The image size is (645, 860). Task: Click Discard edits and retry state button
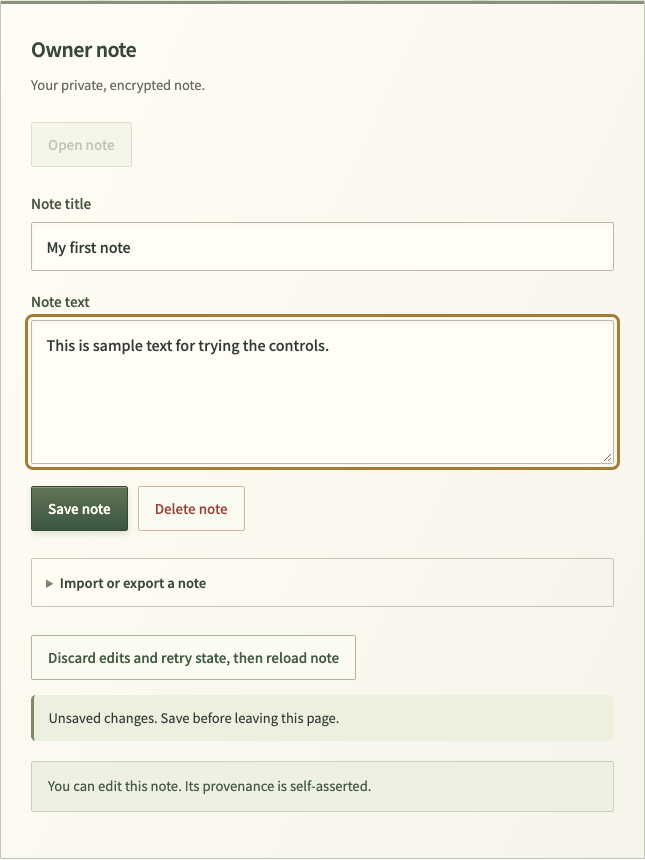(194, 658)
